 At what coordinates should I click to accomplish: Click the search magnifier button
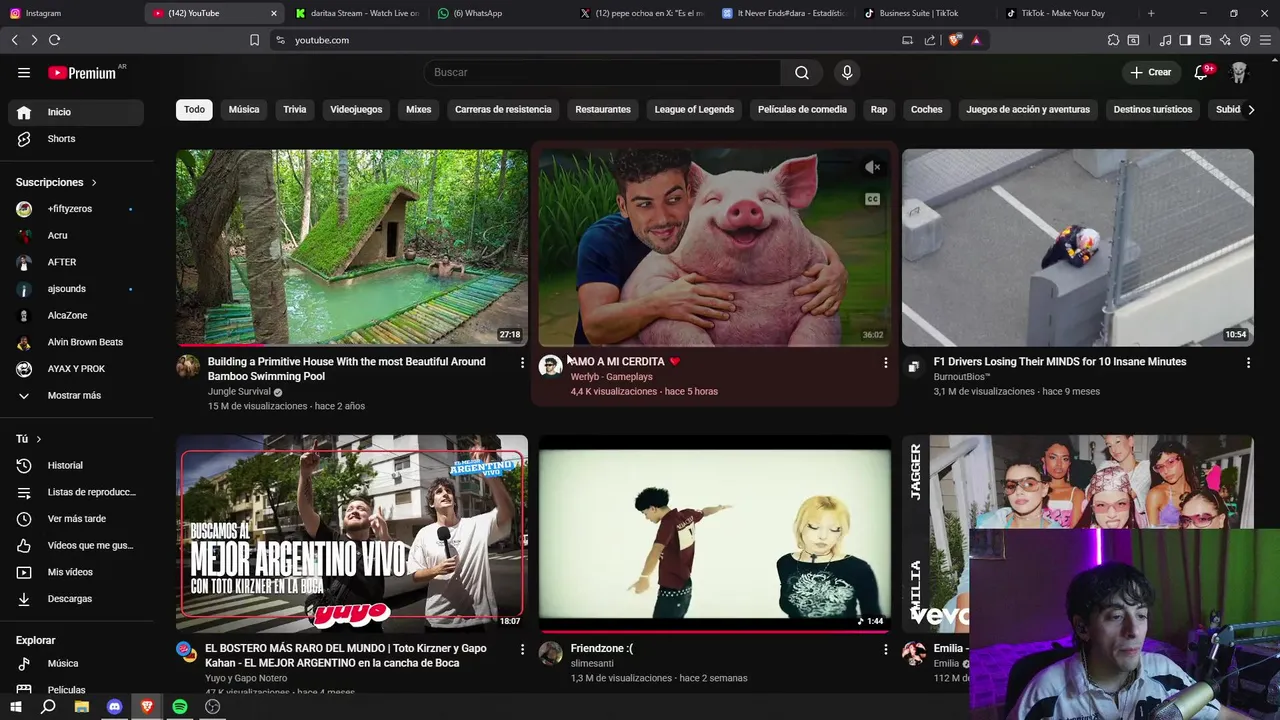tap(802, 72)
